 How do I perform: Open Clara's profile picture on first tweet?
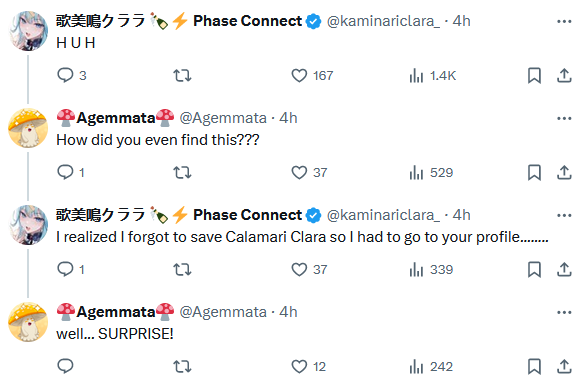tap(28, 31)
